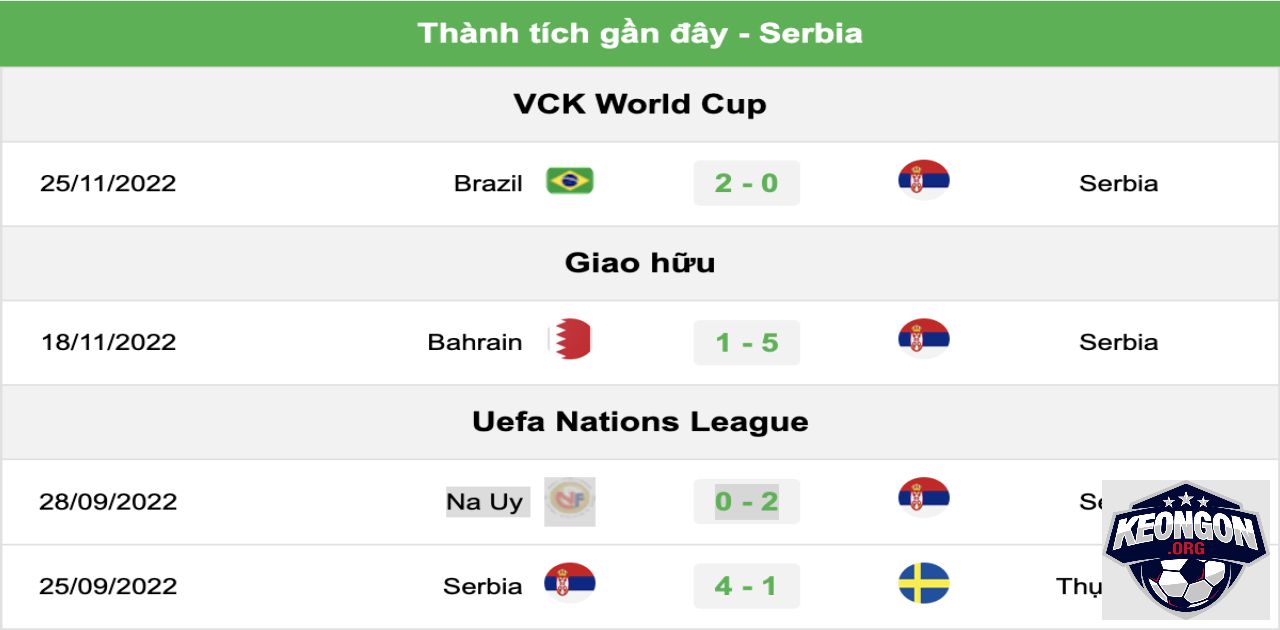This screenshot has height=630, width=1280.
Task: Select the Bahrain team name
Action: (475, 342)
